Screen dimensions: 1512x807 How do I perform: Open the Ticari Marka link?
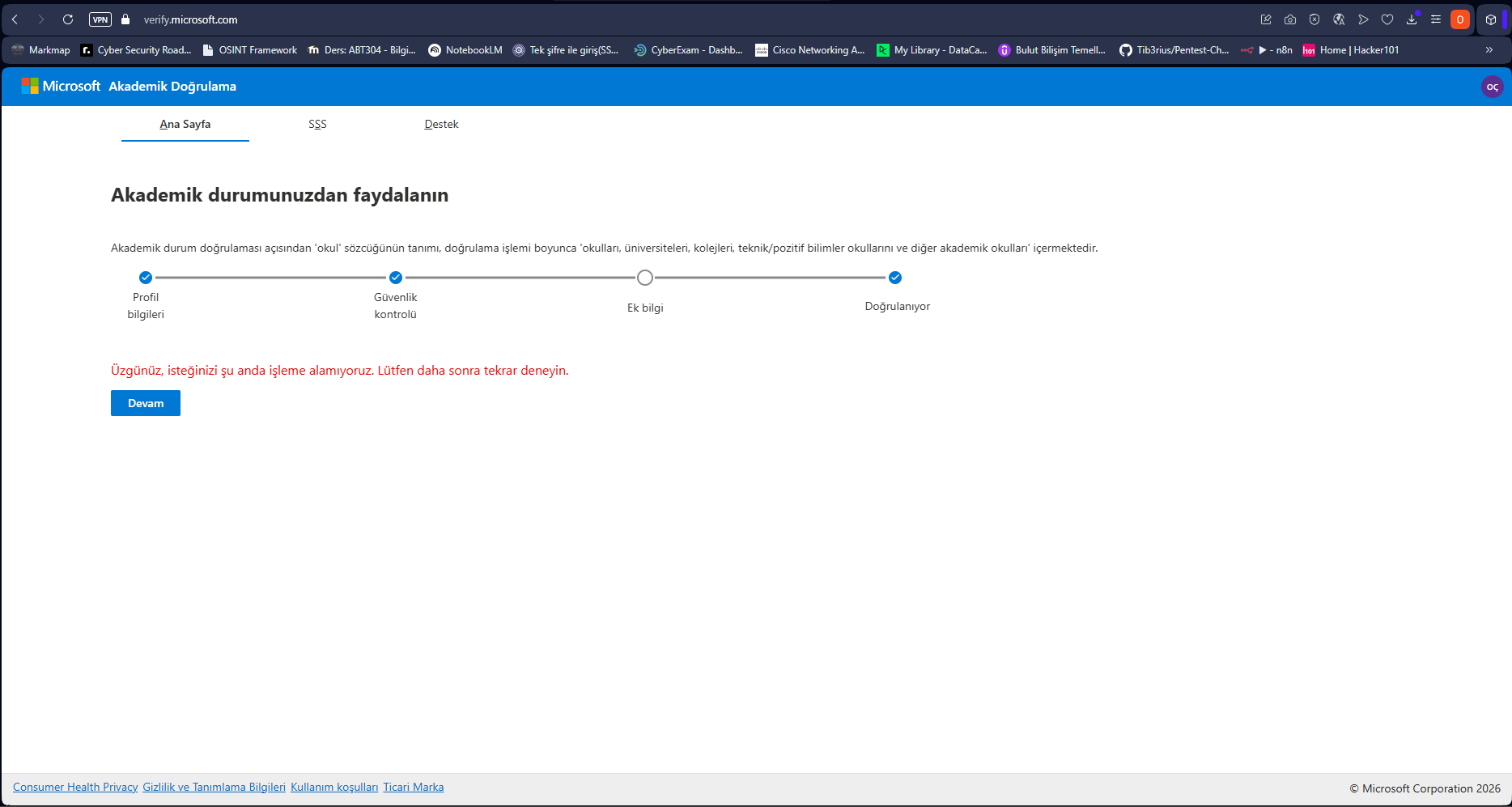(414, 787)
